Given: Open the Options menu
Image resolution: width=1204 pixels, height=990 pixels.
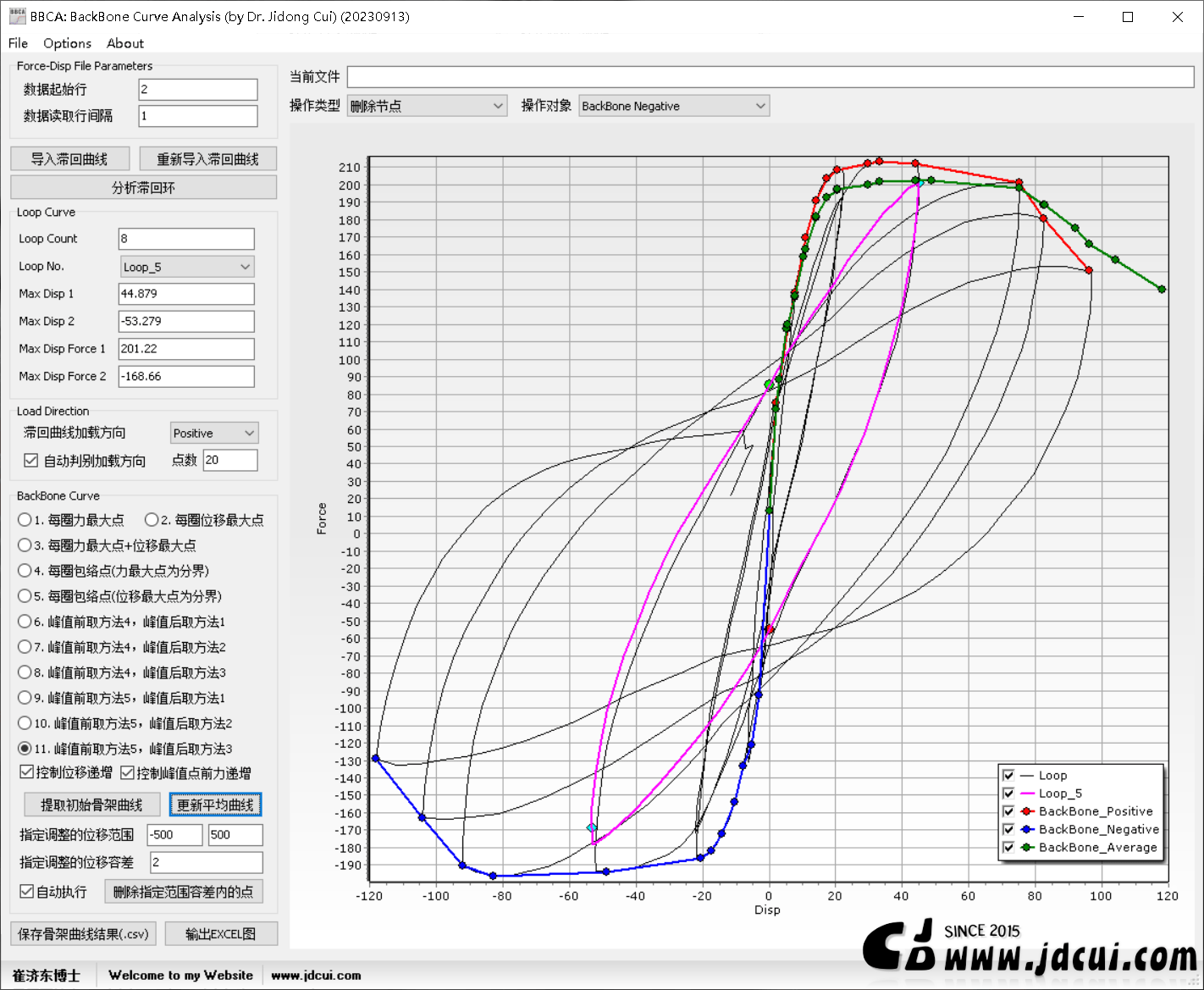Looking at the screenshot, I should coord(67,43).
